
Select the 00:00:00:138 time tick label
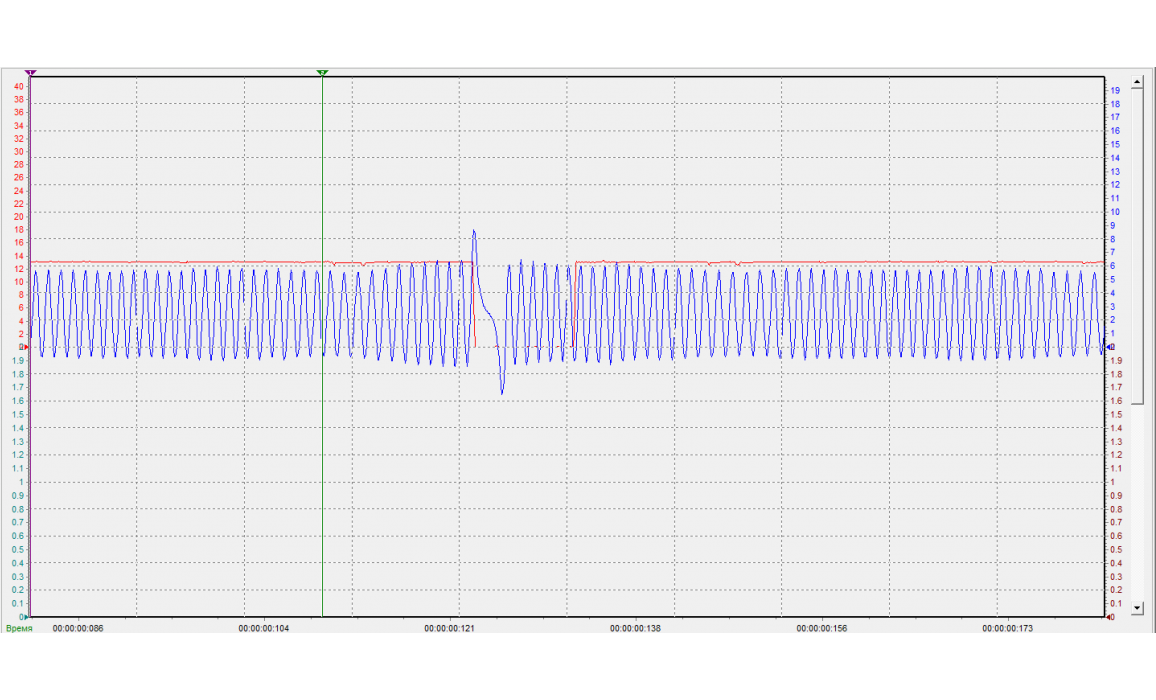(635, 629)
